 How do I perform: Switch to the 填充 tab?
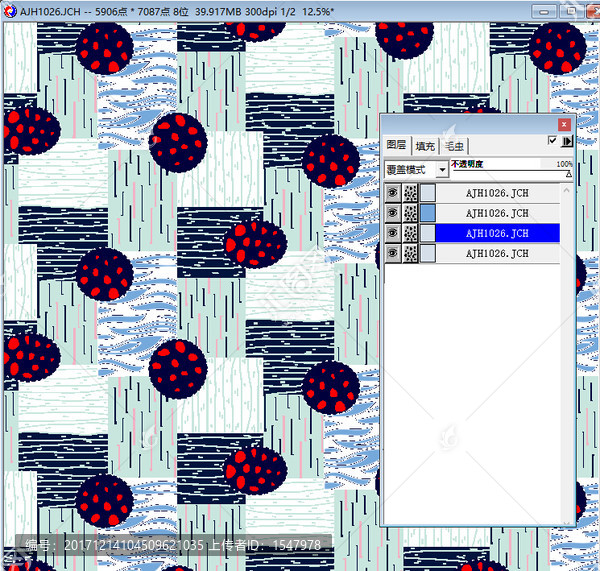click(425, 146)
